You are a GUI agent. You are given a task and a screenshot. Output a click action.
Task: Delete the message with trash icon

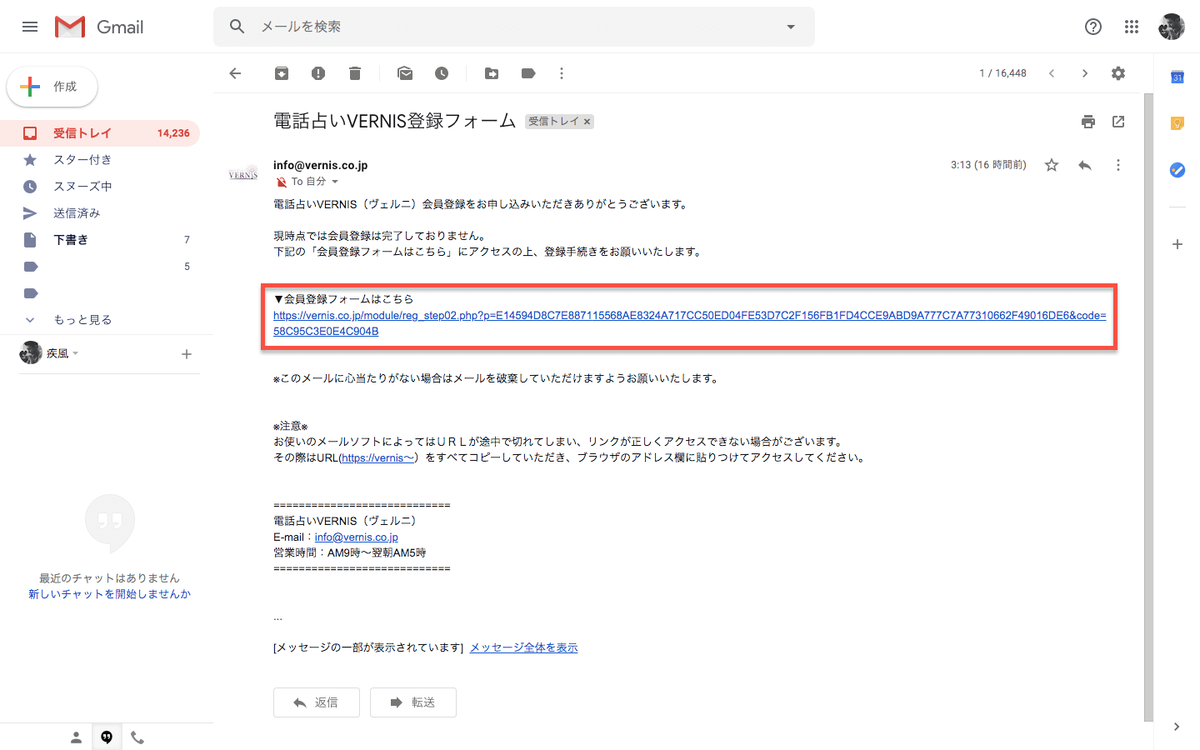[x=354, y=73]
